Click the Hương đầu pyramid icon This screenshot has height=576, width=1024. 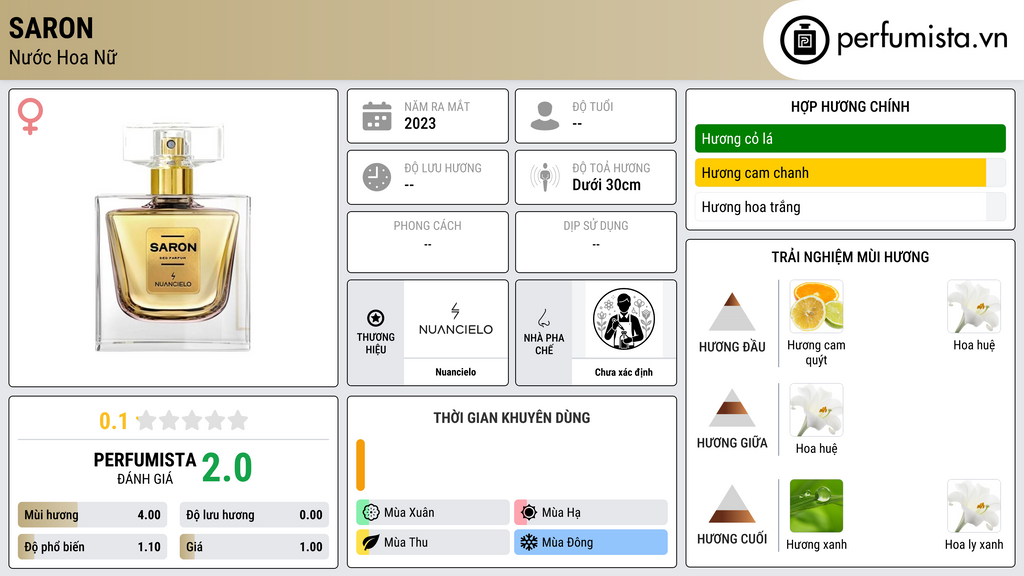click(732, 312)
